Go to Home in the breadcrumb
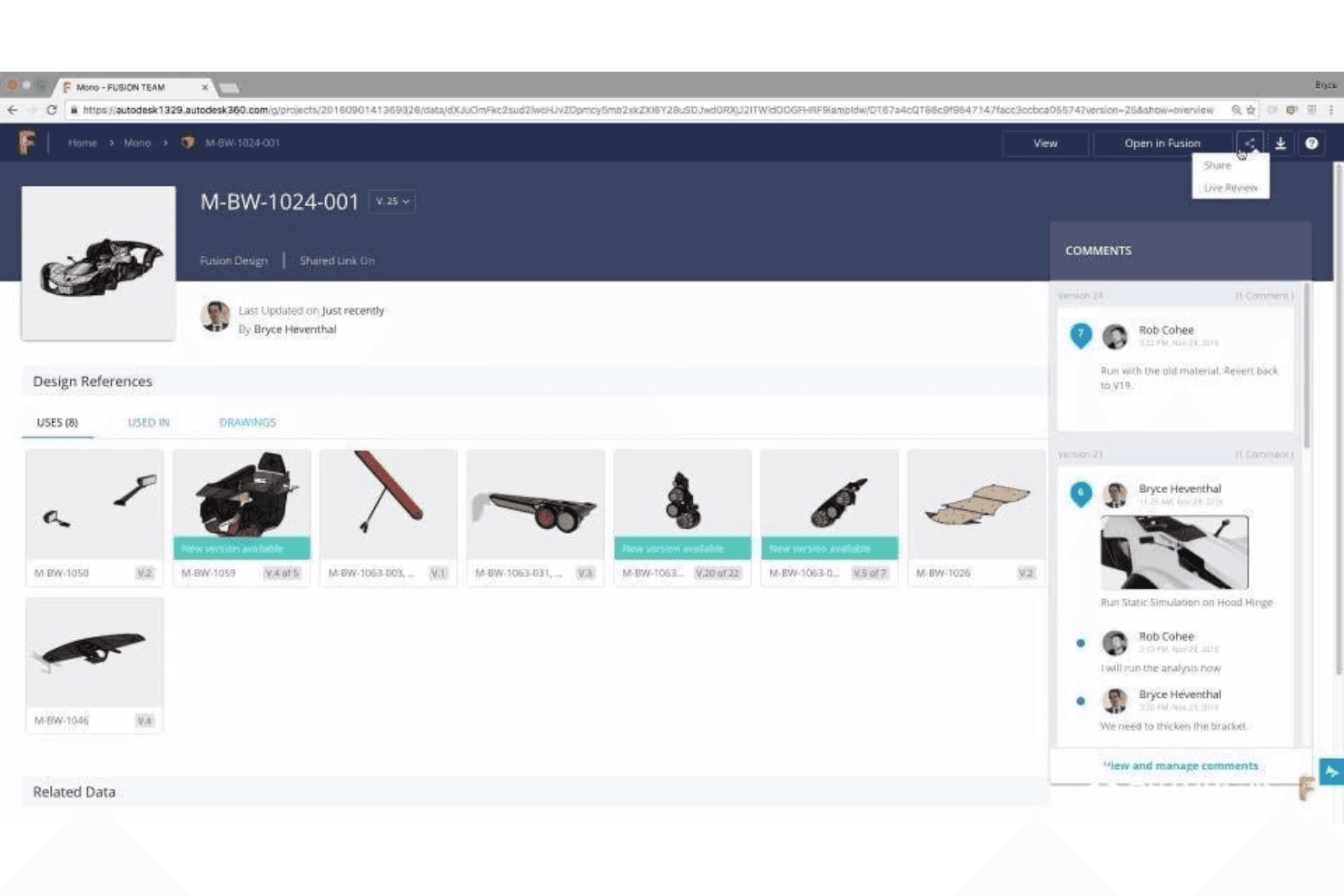 pos(82,143)
